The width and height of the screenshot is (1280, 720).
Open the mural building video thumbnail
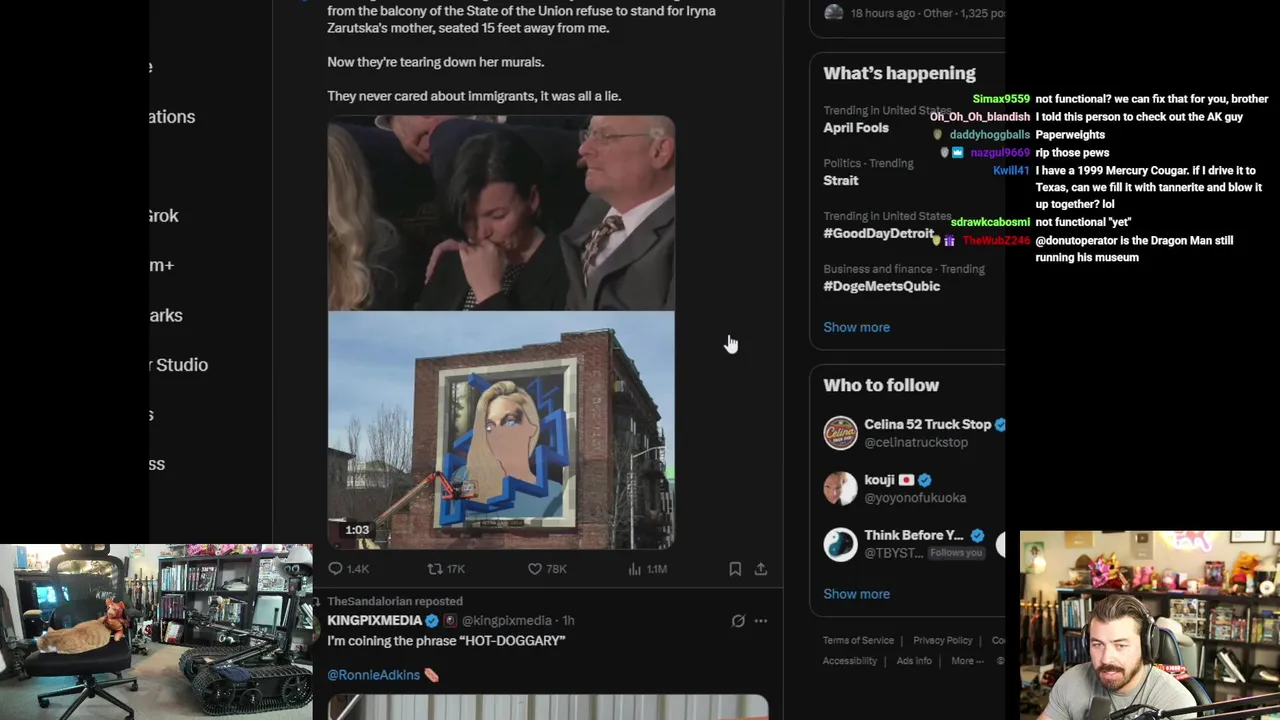tap(501, 431)
